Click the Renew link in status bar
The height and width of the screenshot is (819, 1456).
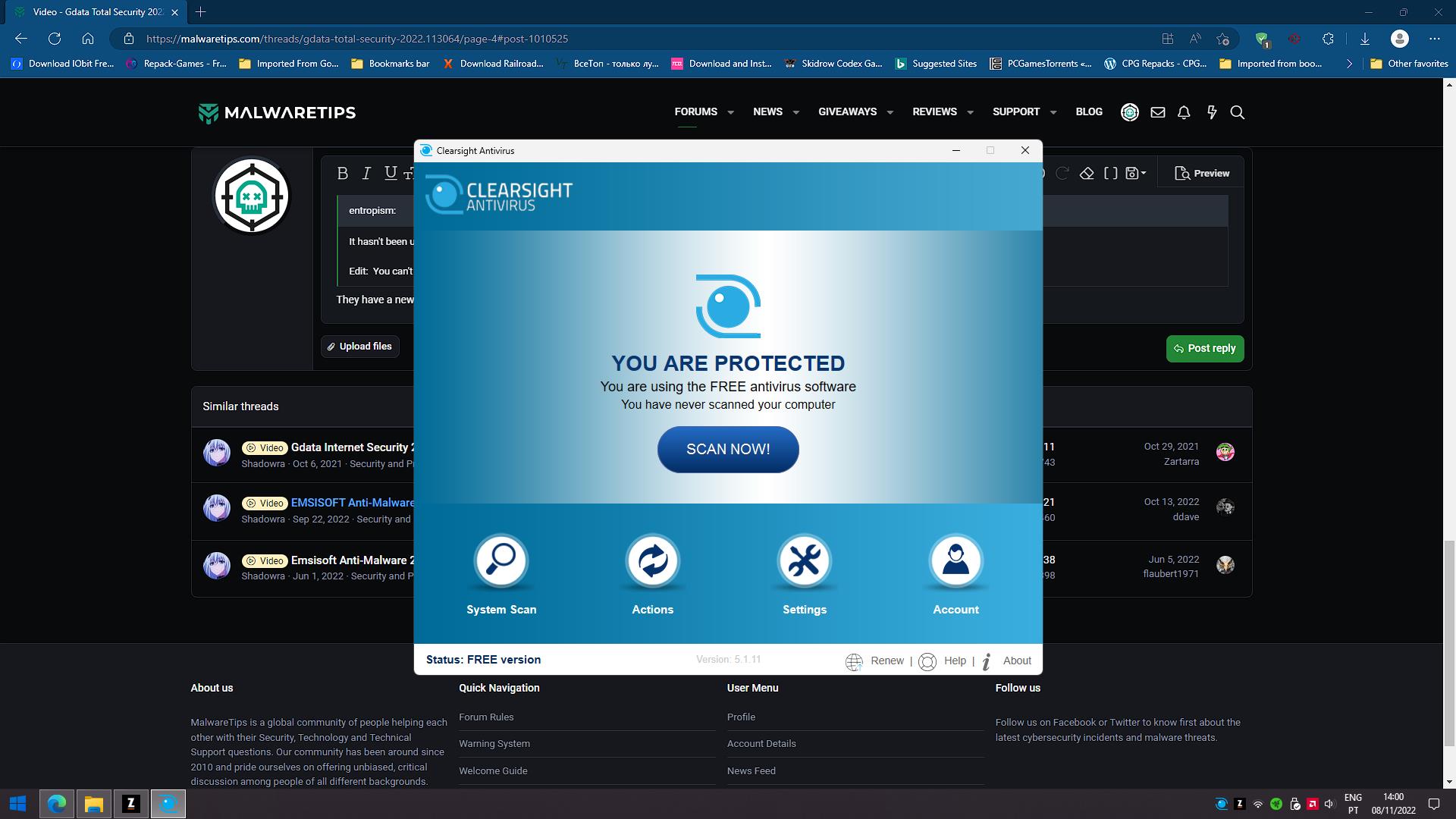click(x=886, y=661)
